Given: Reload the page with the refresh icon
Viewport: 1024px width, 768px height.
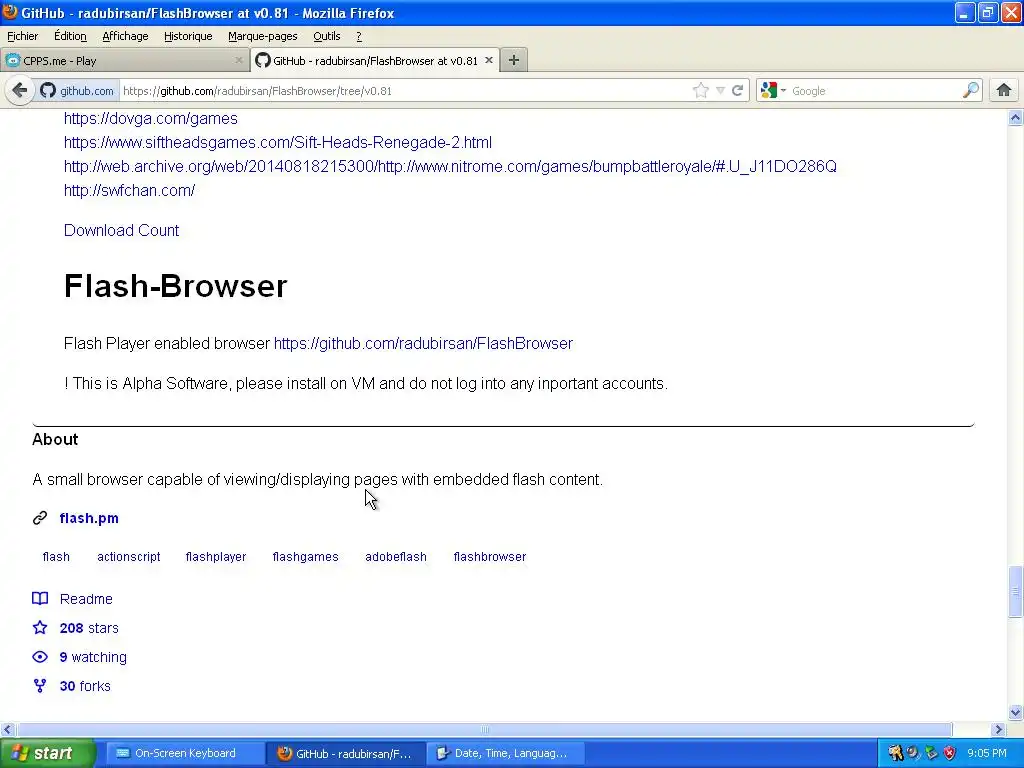Looking at the screenshot, I should (x=737, y=90).
